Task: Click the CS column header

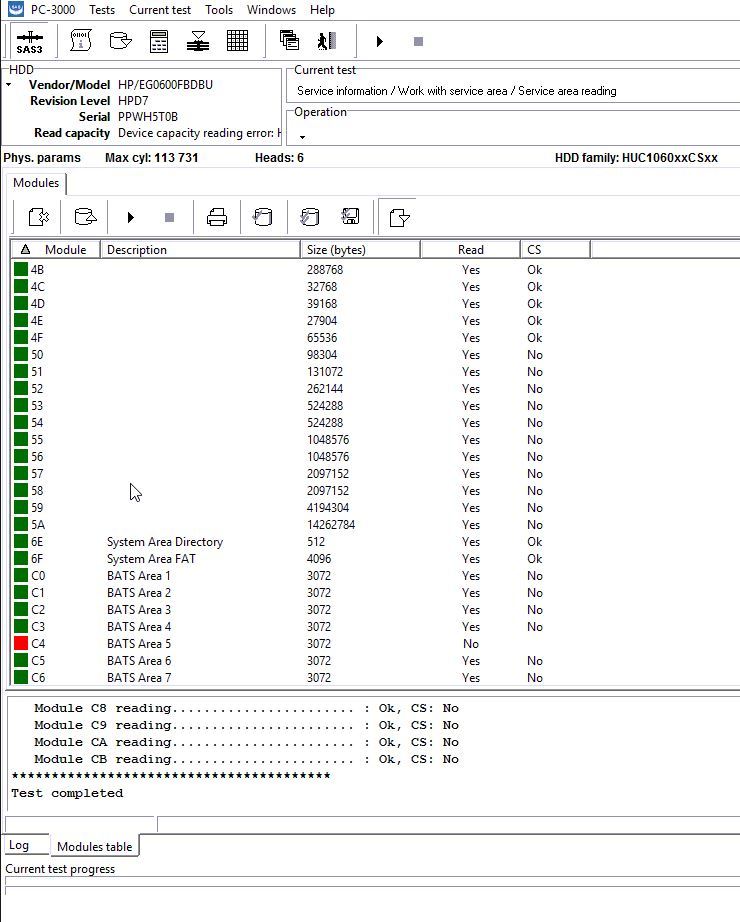Action: 534,250
